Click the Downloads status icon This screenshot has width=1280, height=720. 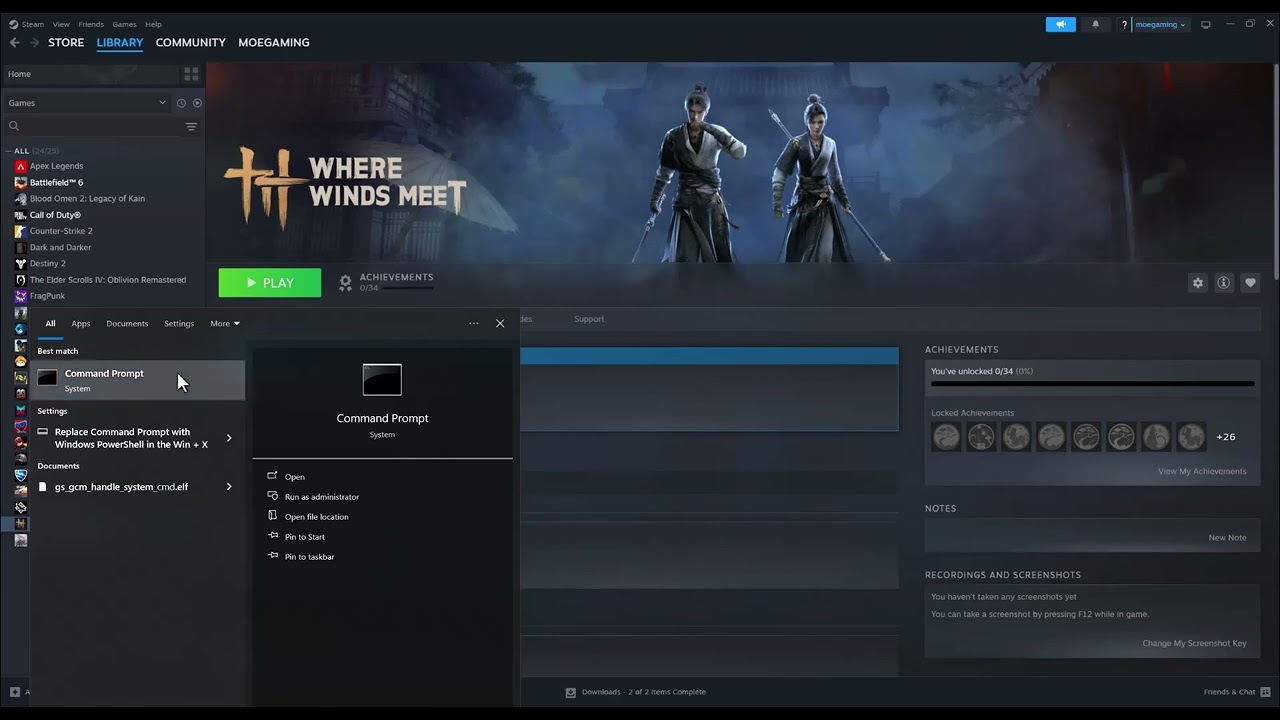tap(571, 692)
